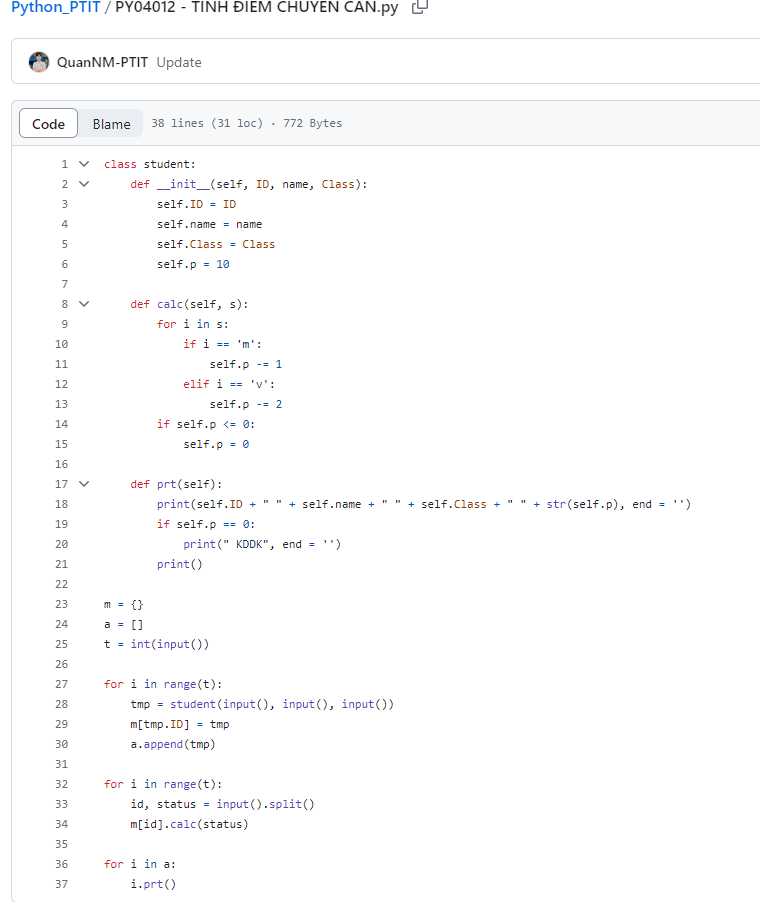This screenshot has width=760, height=902.
Task: Click line number 33 in the gutter
Action: coord(62,804)
